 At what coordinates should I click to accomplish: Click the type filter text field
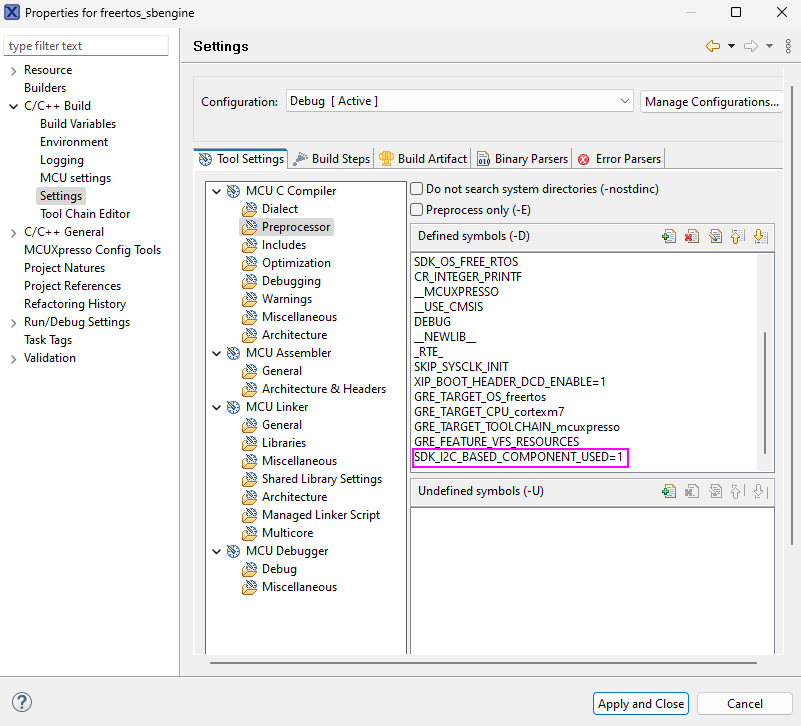click(x=85, y=45)
